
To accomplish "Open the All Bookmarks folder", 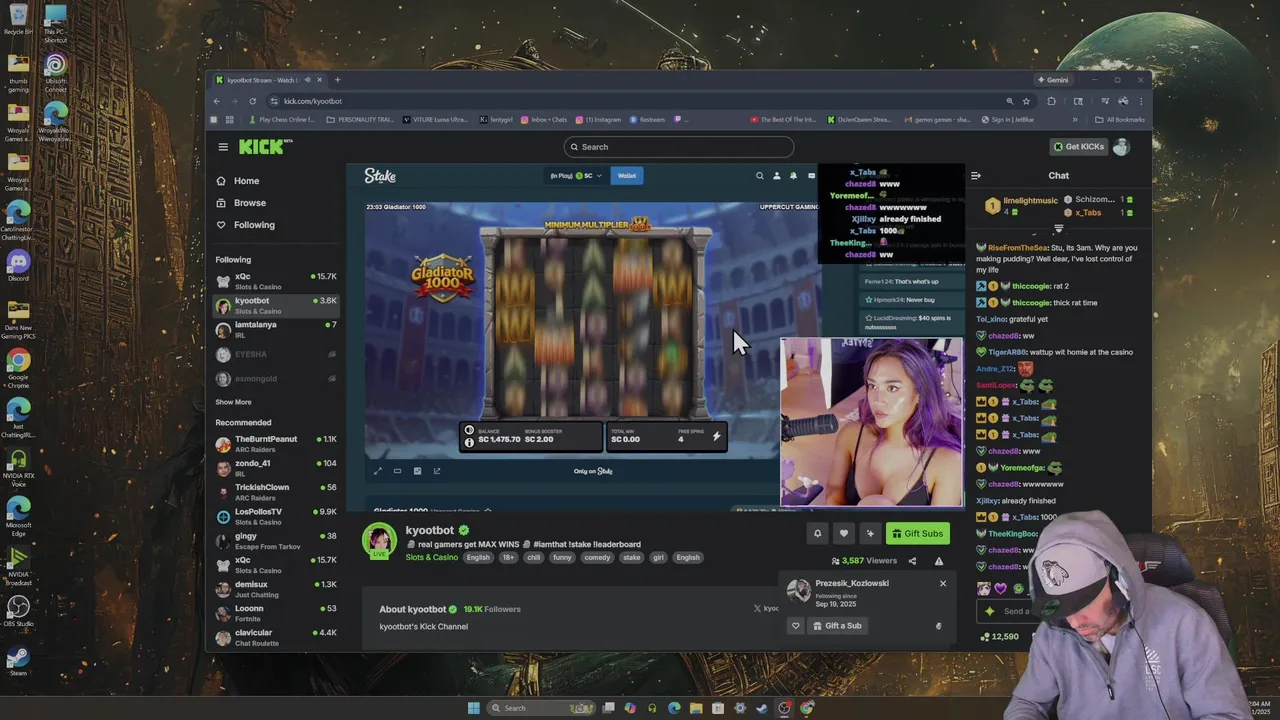I will click(1120, 120).
